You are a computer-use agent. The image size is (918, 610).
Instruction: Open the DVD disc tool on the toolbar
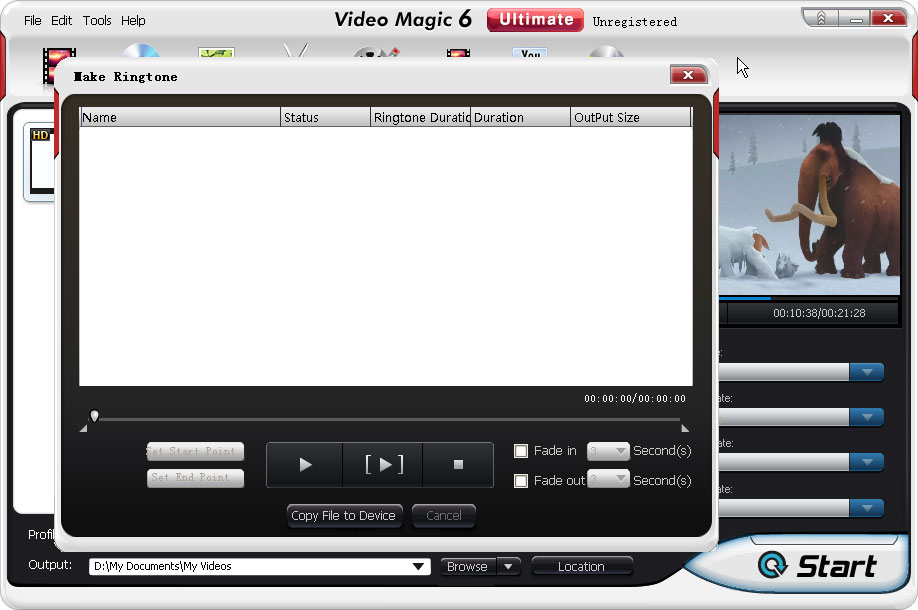point(142,52)
